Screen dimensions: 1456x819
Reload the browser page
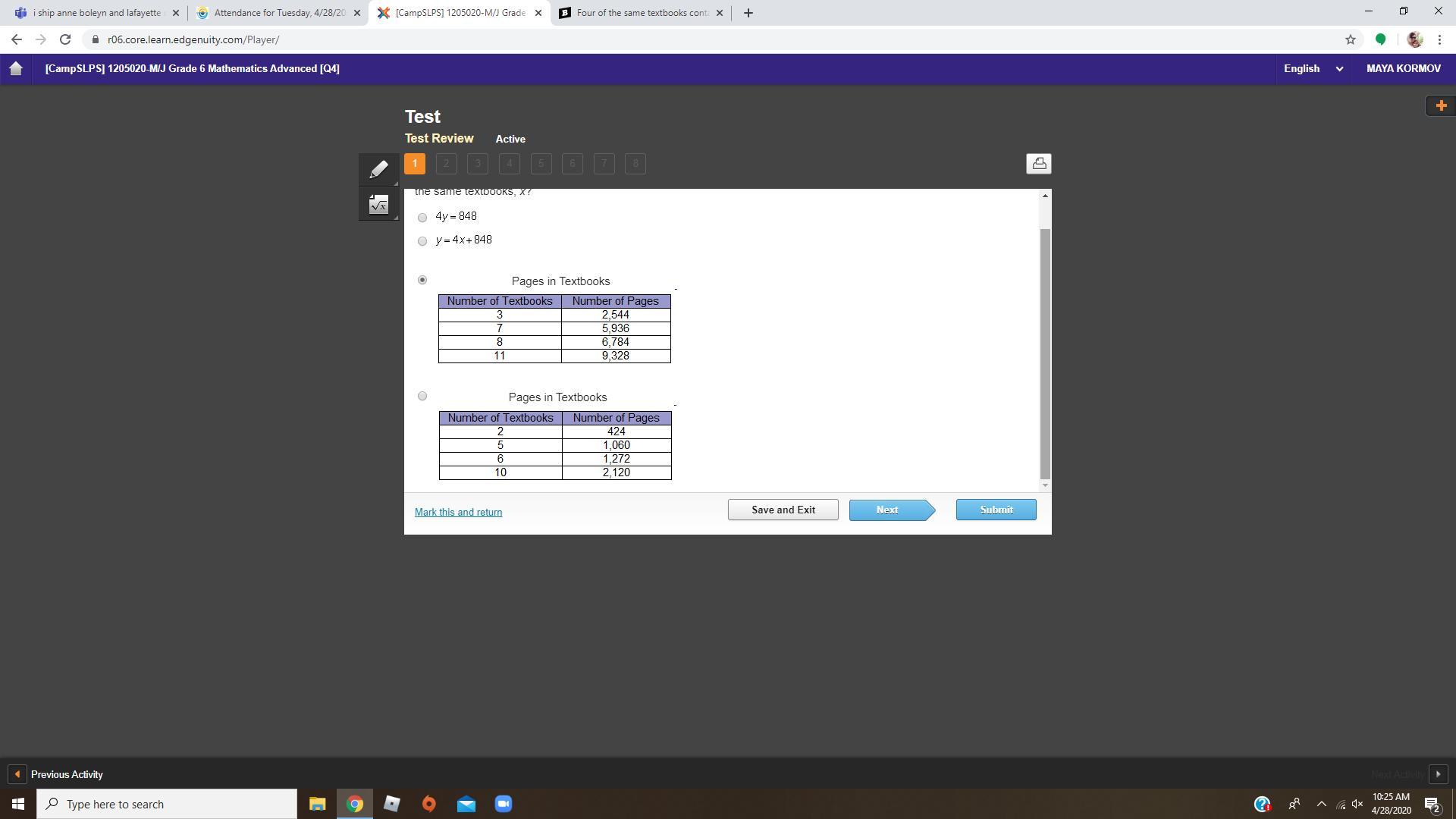tap(65, 39)
